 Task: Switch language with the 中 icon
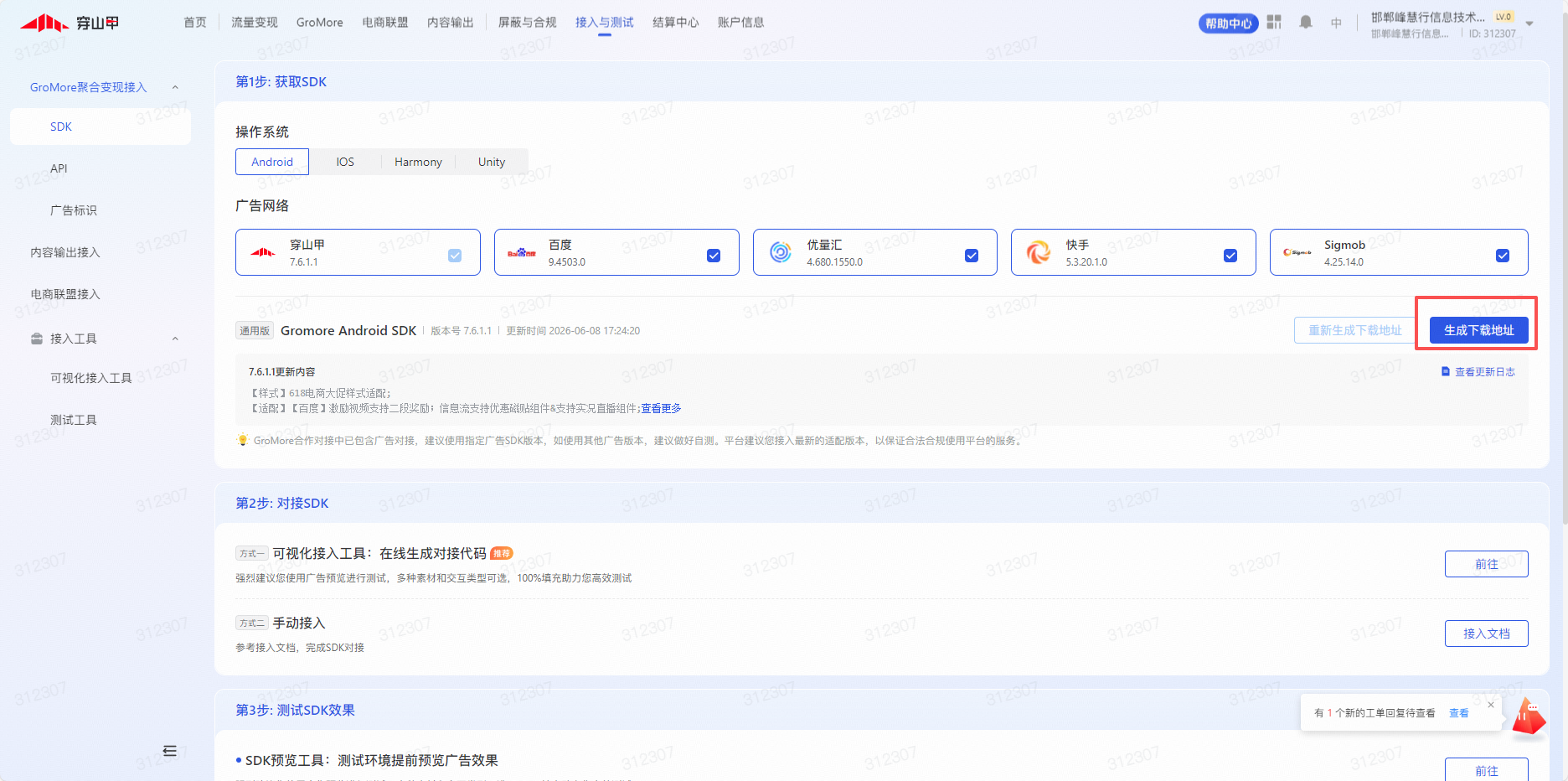(1336, 23)
